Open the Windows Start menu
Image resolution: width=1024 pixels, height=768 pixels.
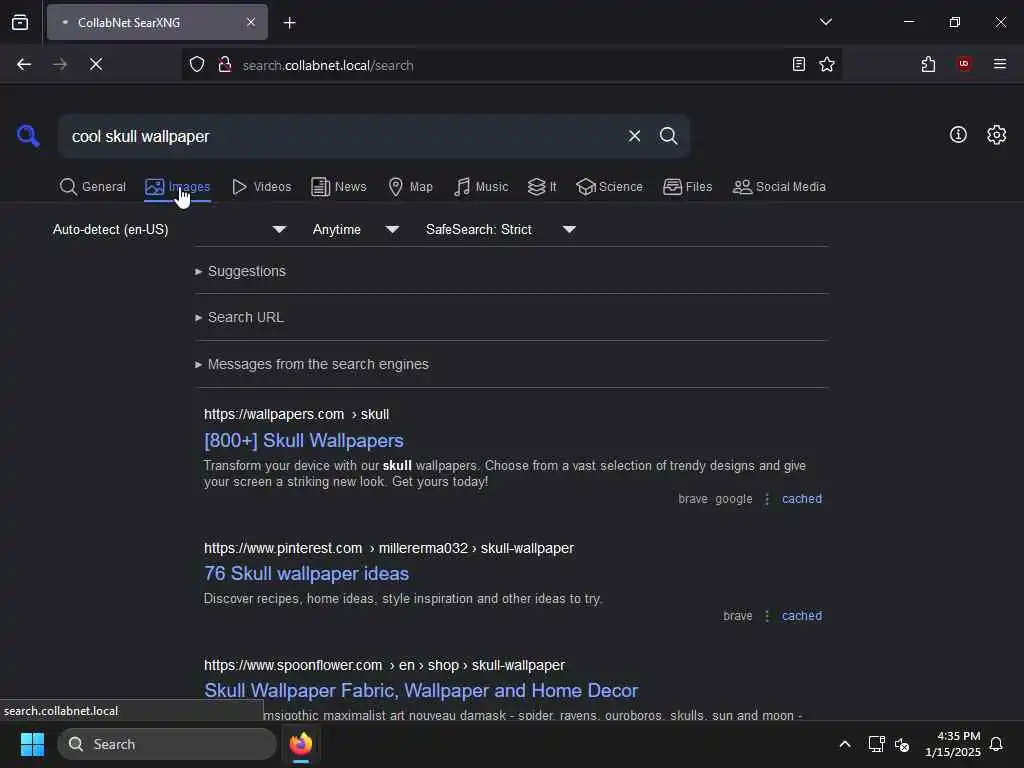pyautogui.click(x=32, y=744)
